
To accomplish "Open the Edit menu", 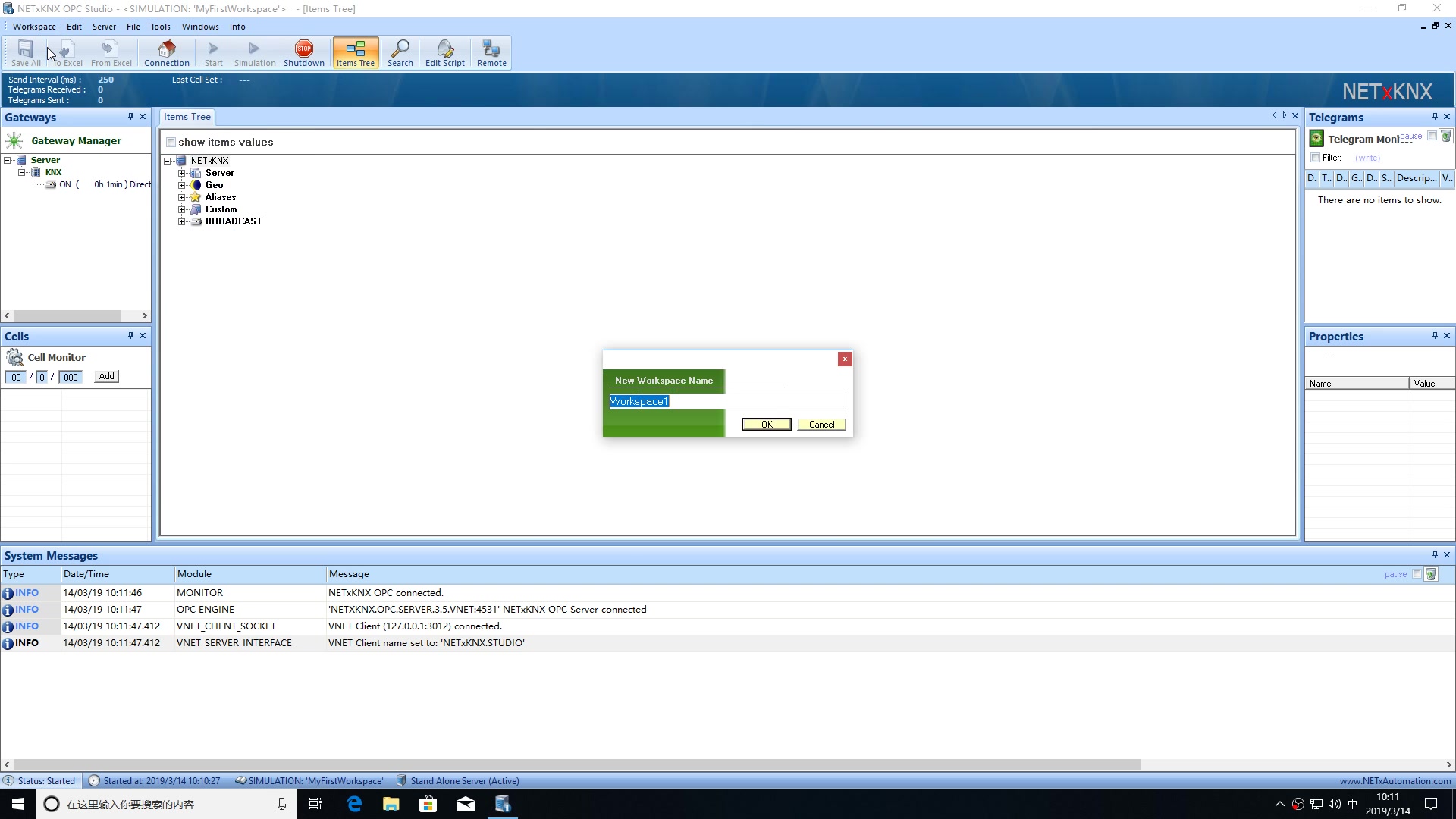I will click(x=74, y=27).
